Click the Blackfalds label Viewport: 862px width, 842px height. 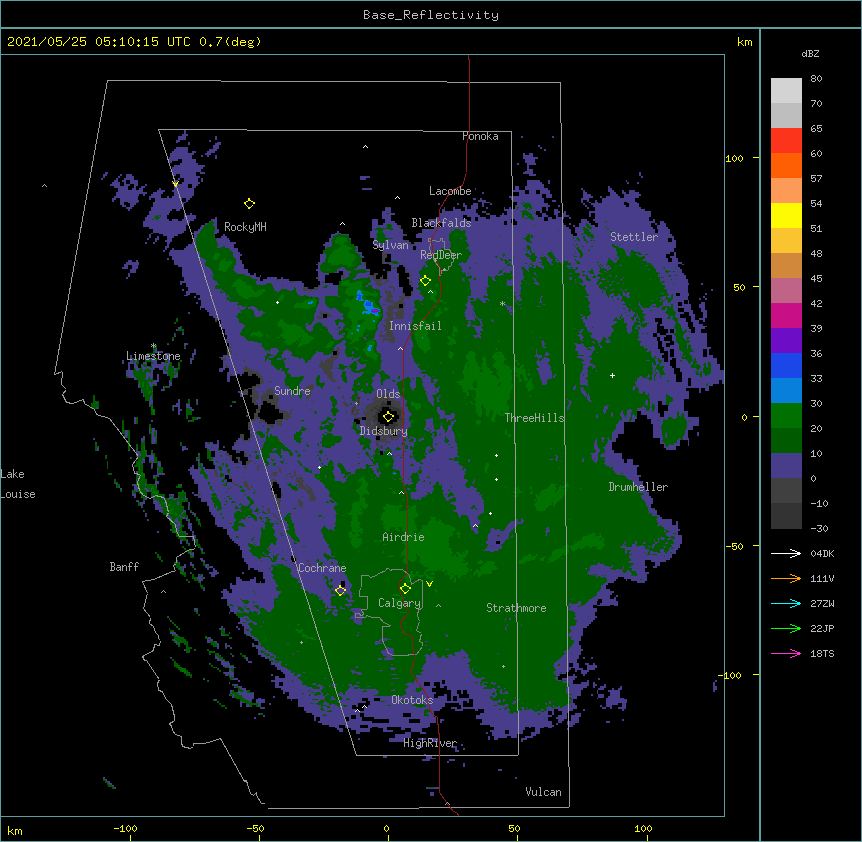(x=441, y=223)
